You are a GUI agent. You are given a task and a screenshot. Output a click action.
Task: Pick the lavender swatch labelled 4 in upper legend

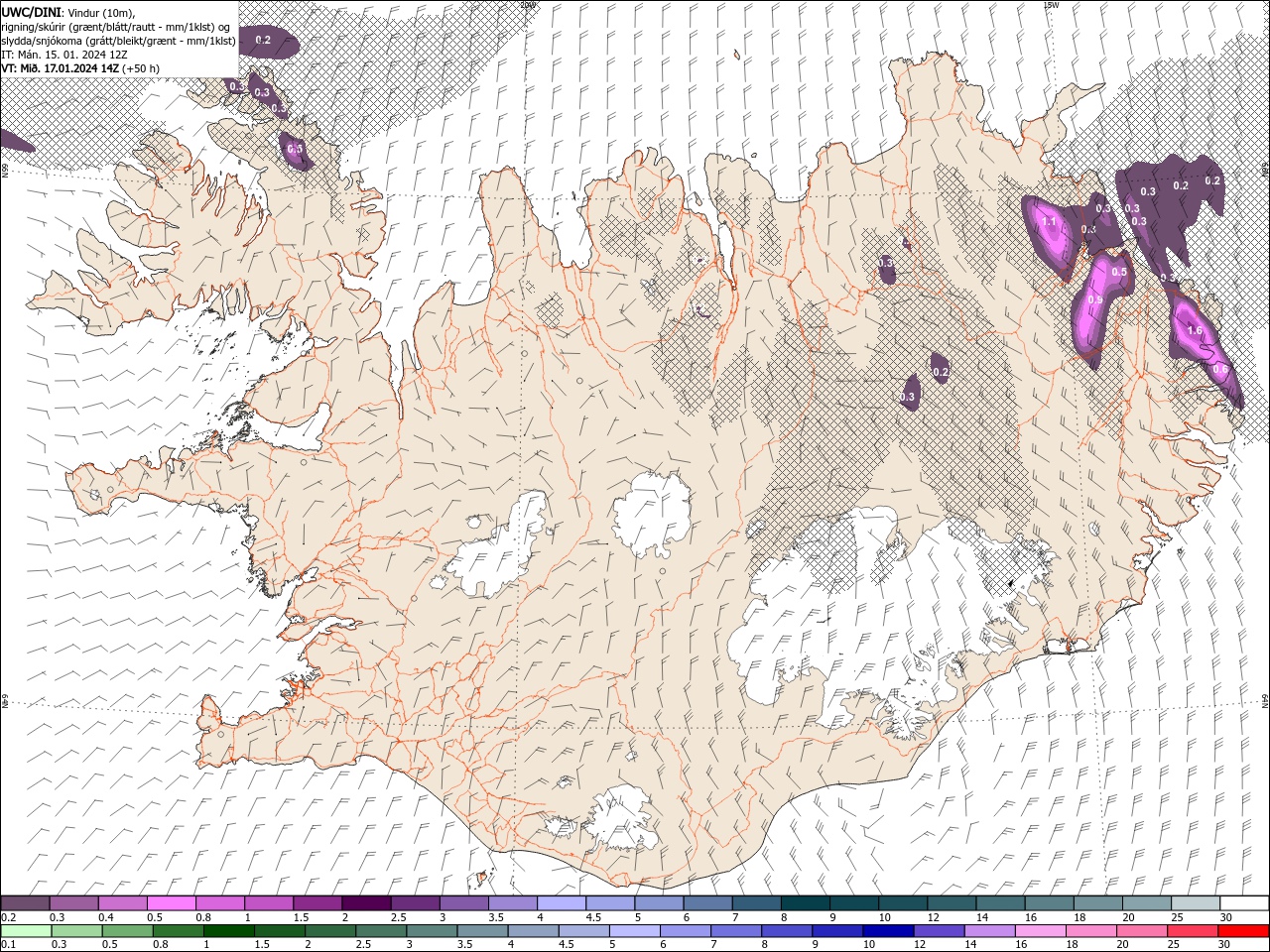(562, 903)
